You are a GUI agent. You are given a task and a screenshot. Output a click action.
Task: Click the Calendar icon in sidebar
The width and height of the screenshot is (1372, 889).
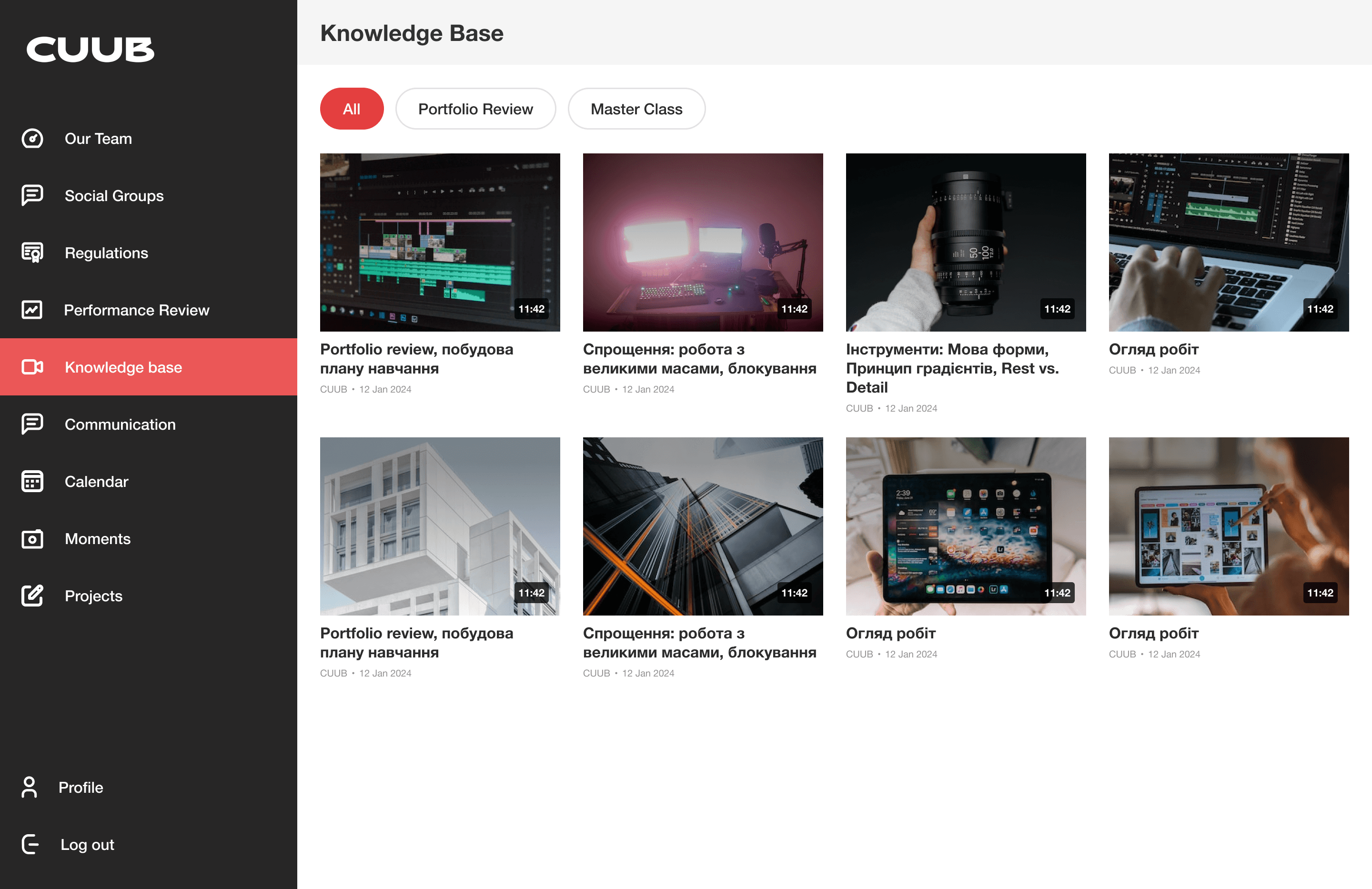pos(32,481)
